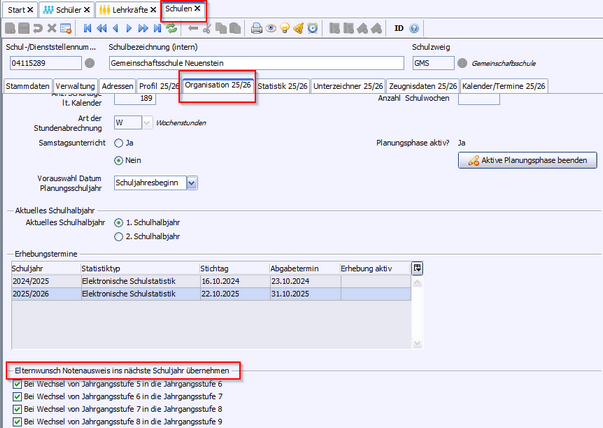Open column chooser icon in Erhebungstermine table

coord(416,268)
